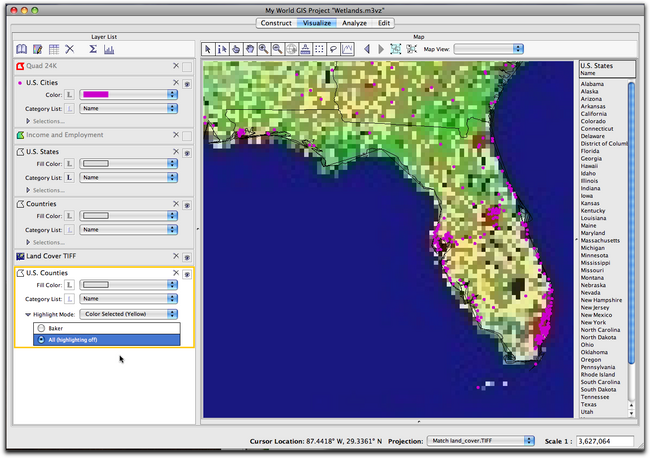The image size is (650, 458).
Task: Show the Quad 24K layer checkbox
Action: click(187, 66)
